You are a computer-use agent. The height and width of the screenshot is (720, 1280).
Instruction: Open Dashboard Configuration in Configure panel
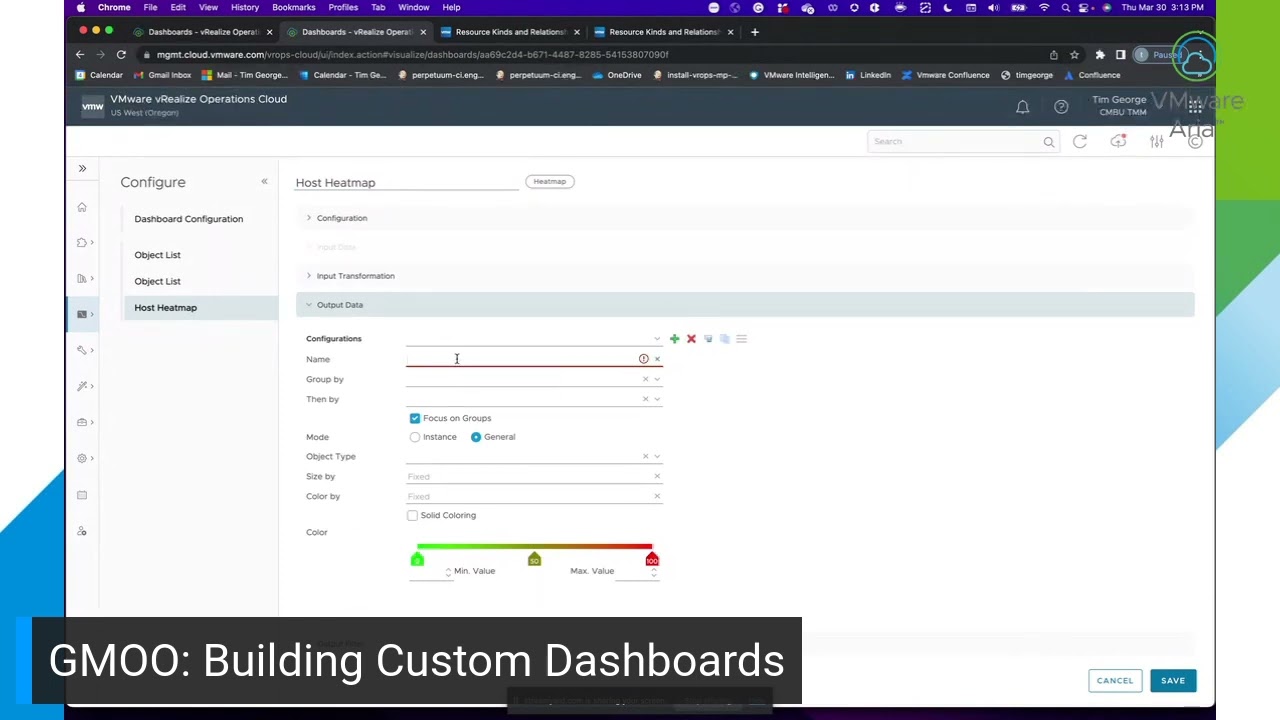(x=189, y=219)
